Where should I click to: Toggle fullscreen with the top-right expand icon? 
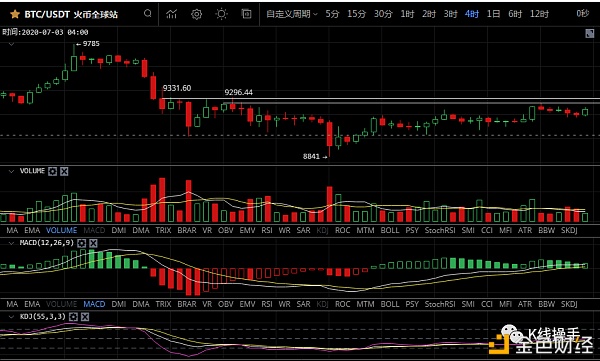click(x=590, y=34)
